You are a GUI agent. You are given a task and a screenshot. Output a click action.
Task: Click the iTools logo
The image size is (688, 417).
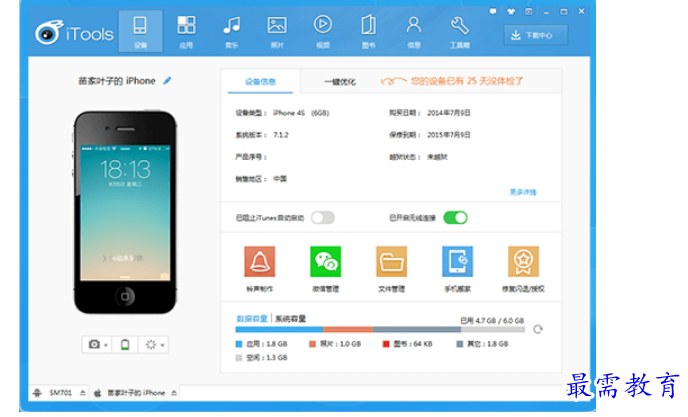tap(74, 32)
